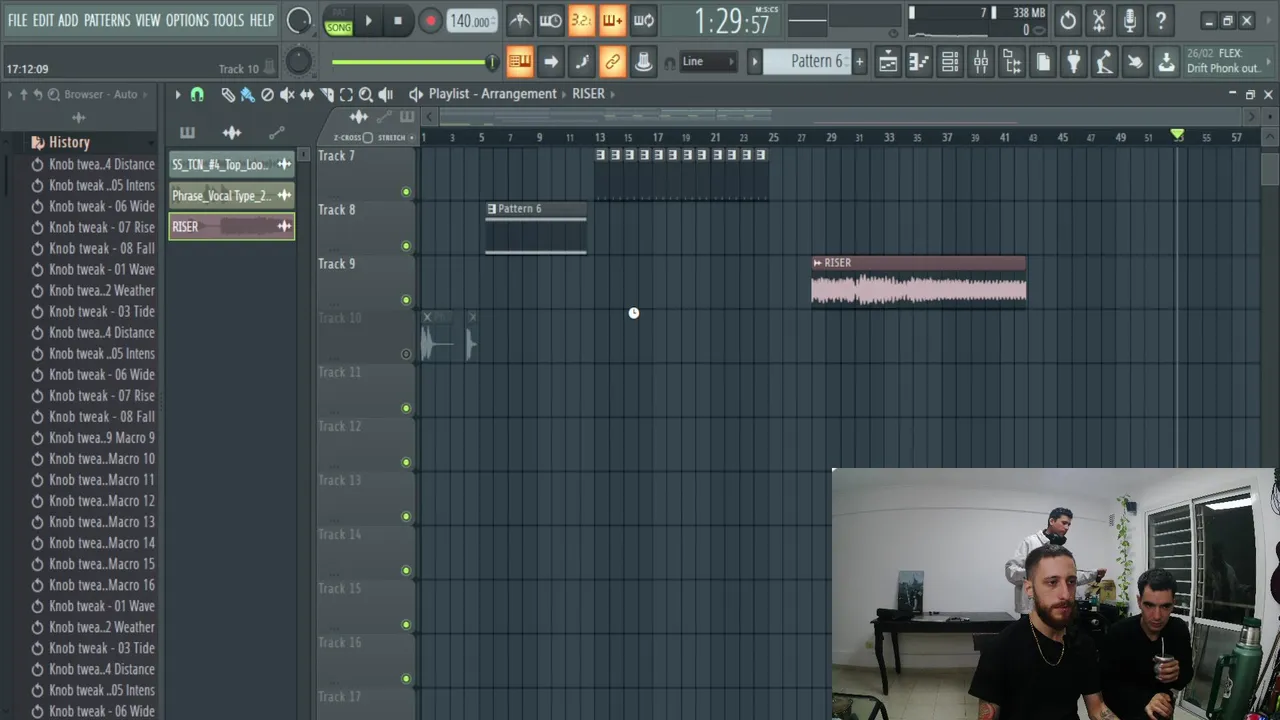Toggle loop recording button
Screen dimensions: 1280x720
click(644, 20)
